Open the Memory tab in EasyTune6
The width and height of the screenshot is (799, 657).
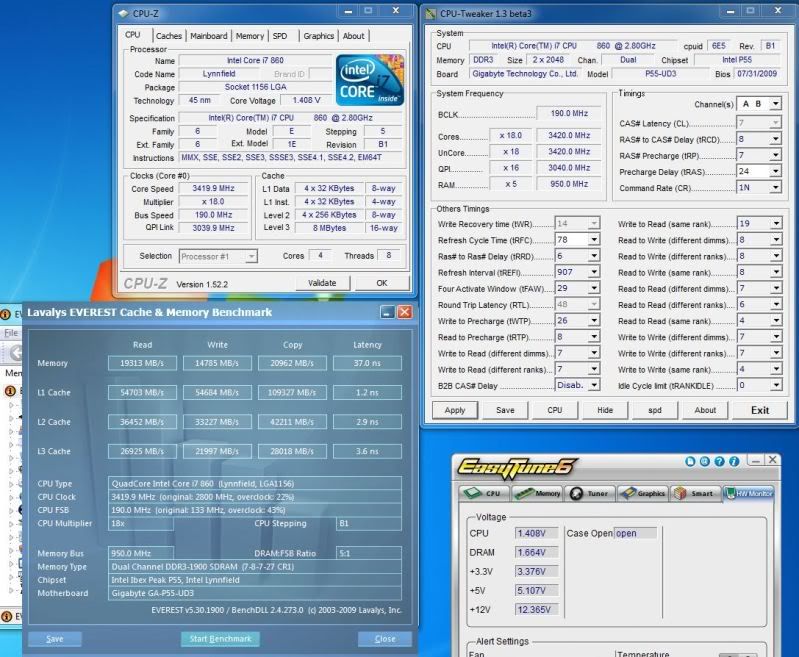[537, 493]
